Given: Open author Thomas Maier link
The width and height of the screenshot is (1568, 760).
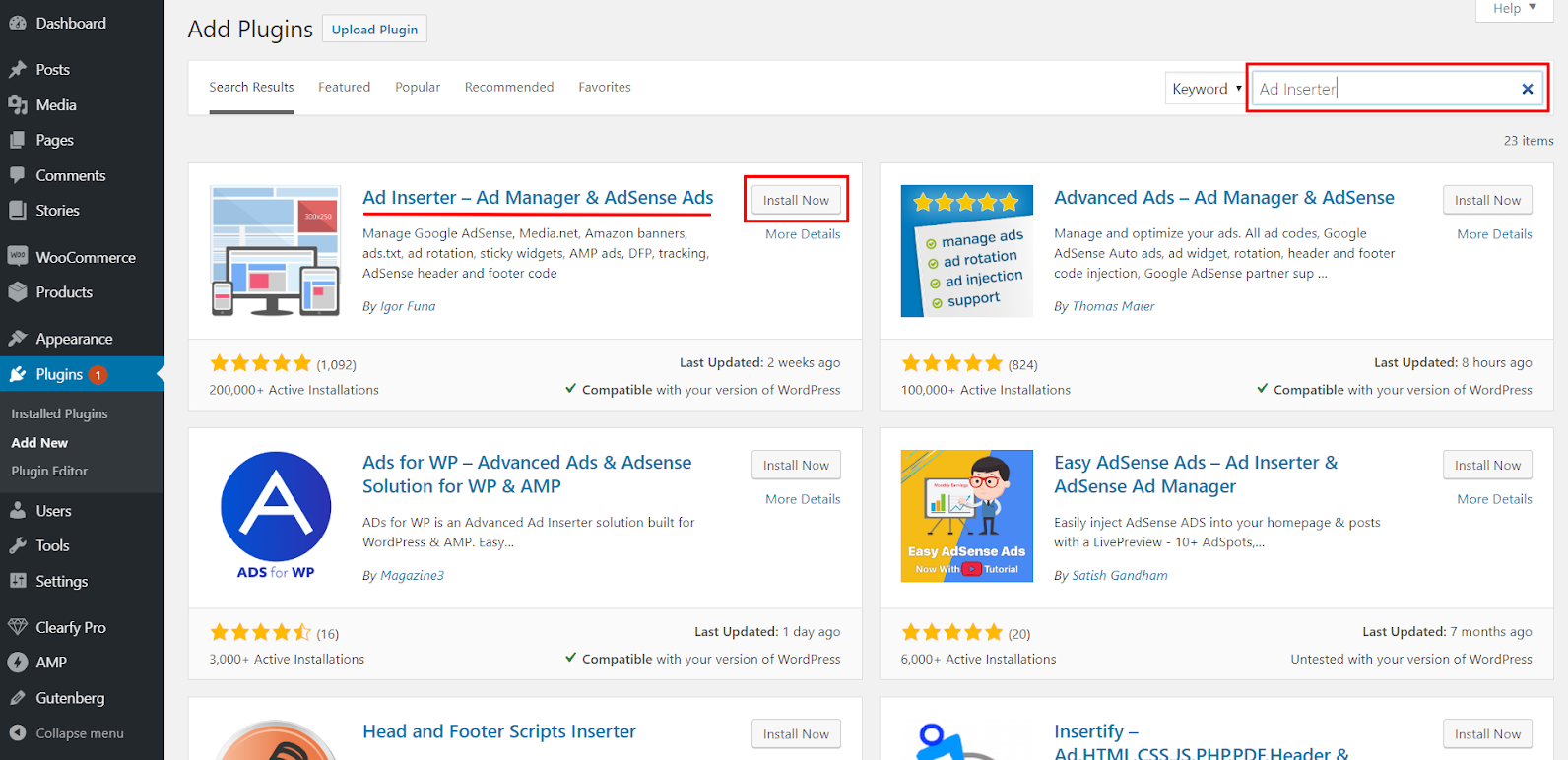Looking at the screenshot, I should (x=1113, y=306).
